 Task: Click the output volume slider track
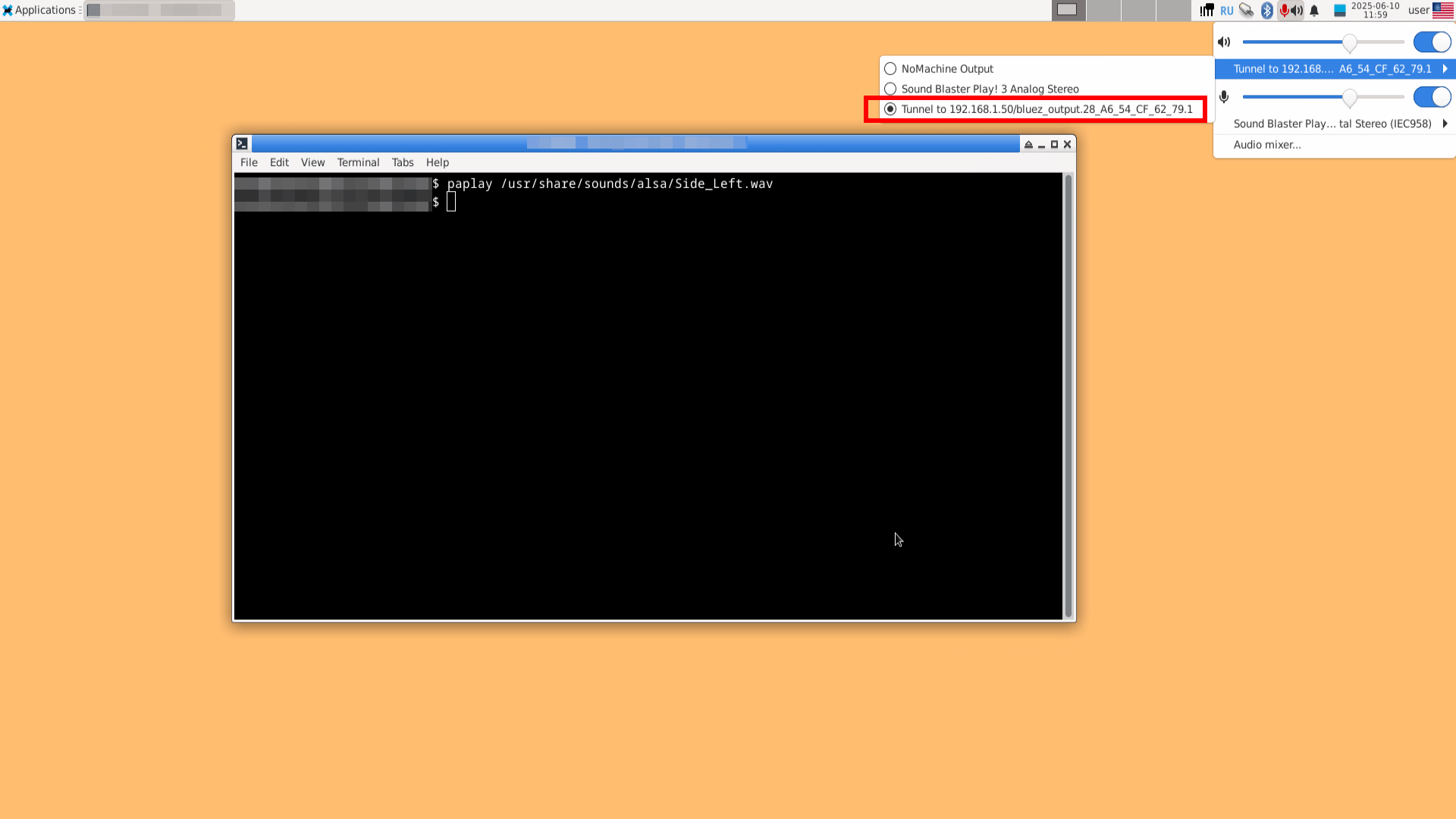coord(1323,42)
